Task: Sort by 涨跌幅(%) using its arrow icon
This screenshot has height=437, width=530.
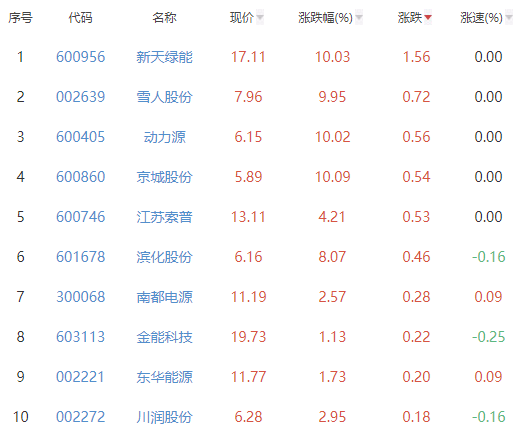Action: click(x=359, y=18)
